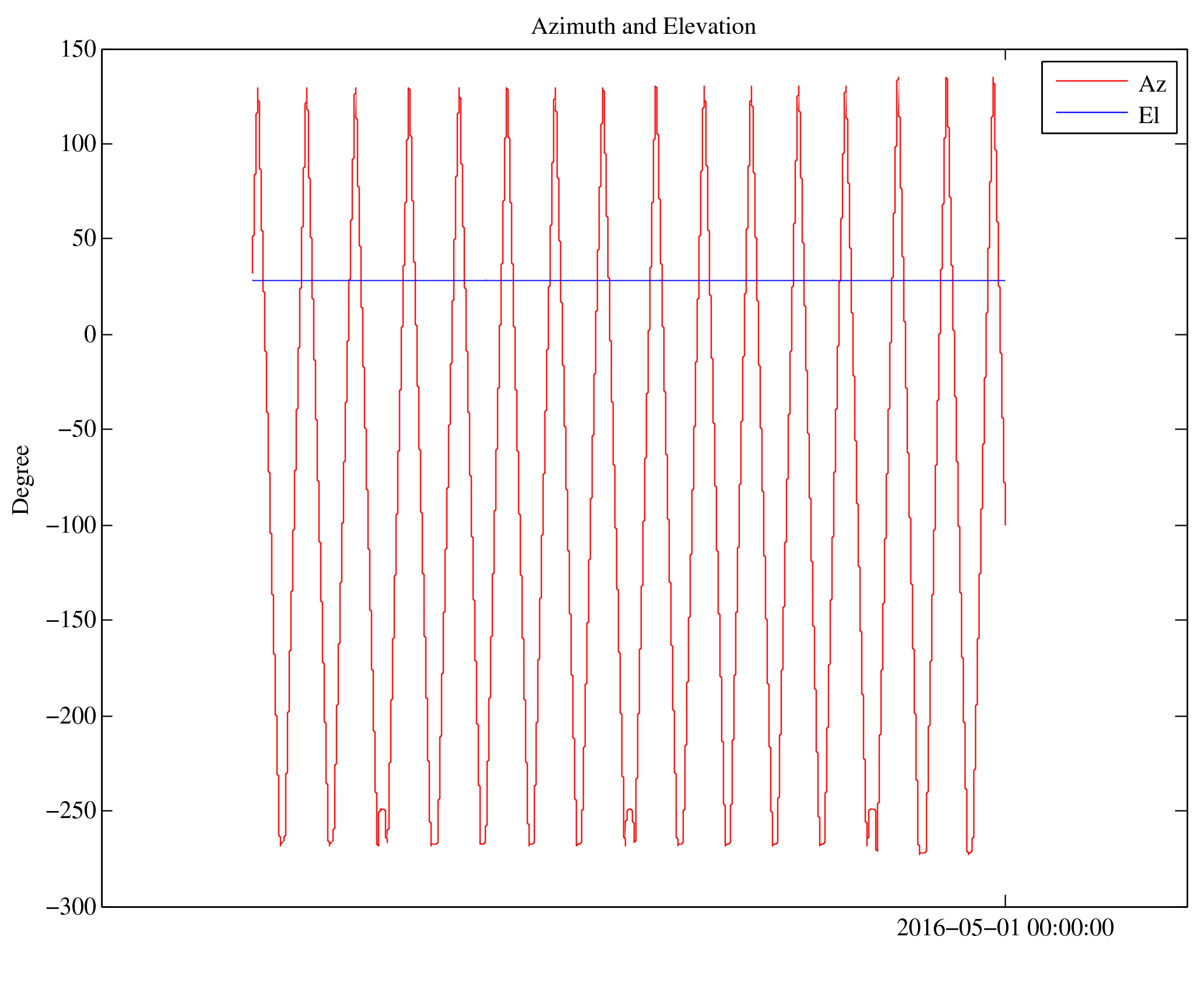Click the red Az line sample in legend
The image size is (1204, 982).
(1091, 81)
